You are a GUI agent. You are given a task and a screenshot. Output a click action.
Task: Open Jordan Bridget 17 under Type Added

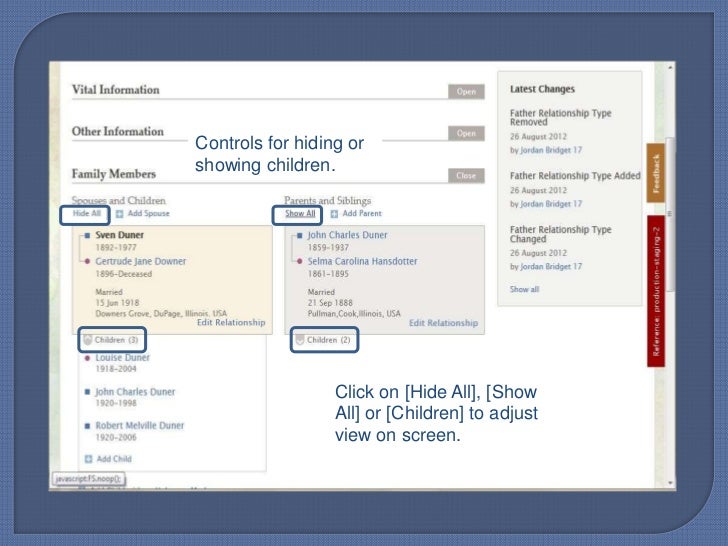pos(551,204)
